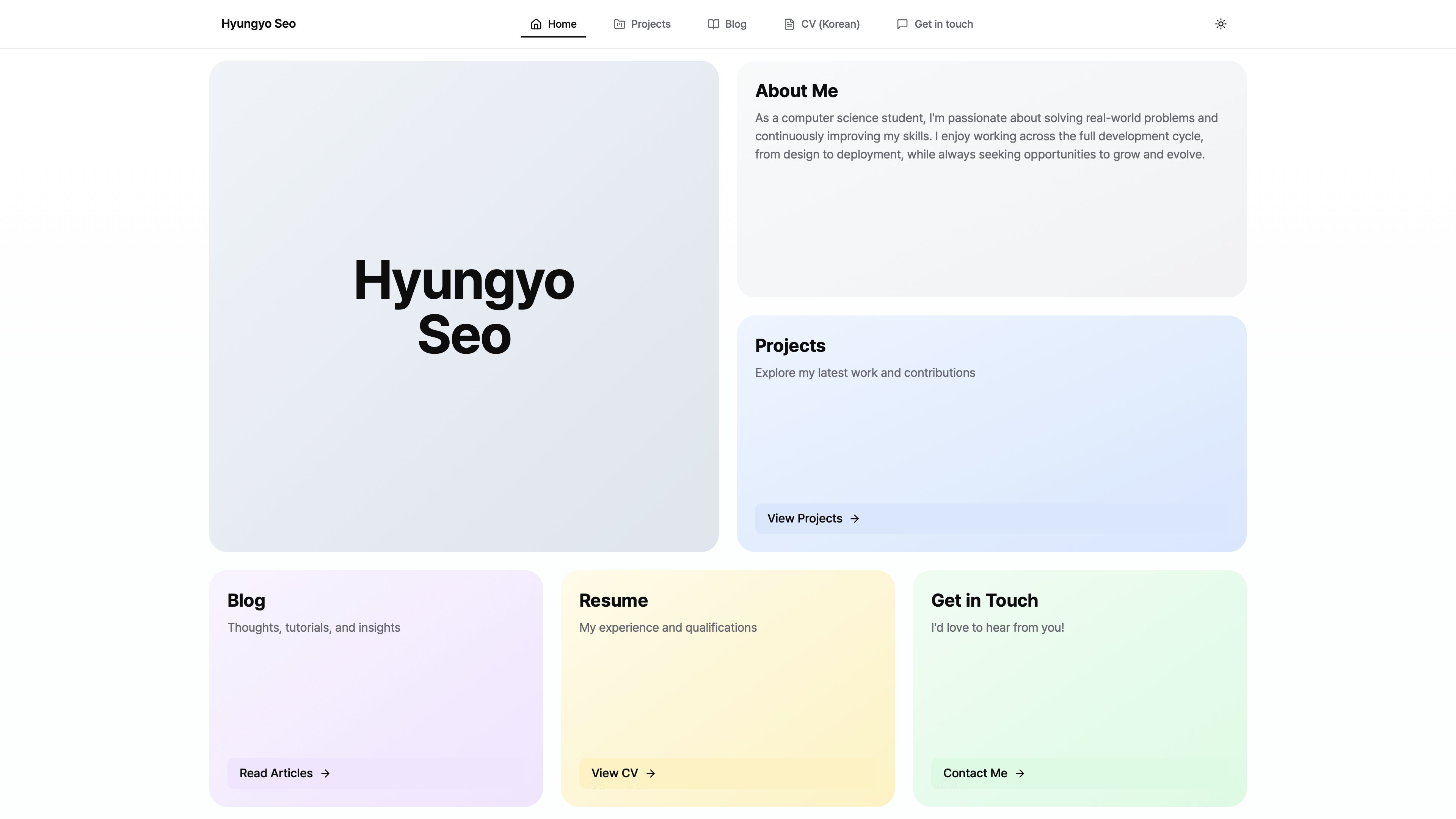Click the document icon for CV (Korean)

[x=789, y=24]
